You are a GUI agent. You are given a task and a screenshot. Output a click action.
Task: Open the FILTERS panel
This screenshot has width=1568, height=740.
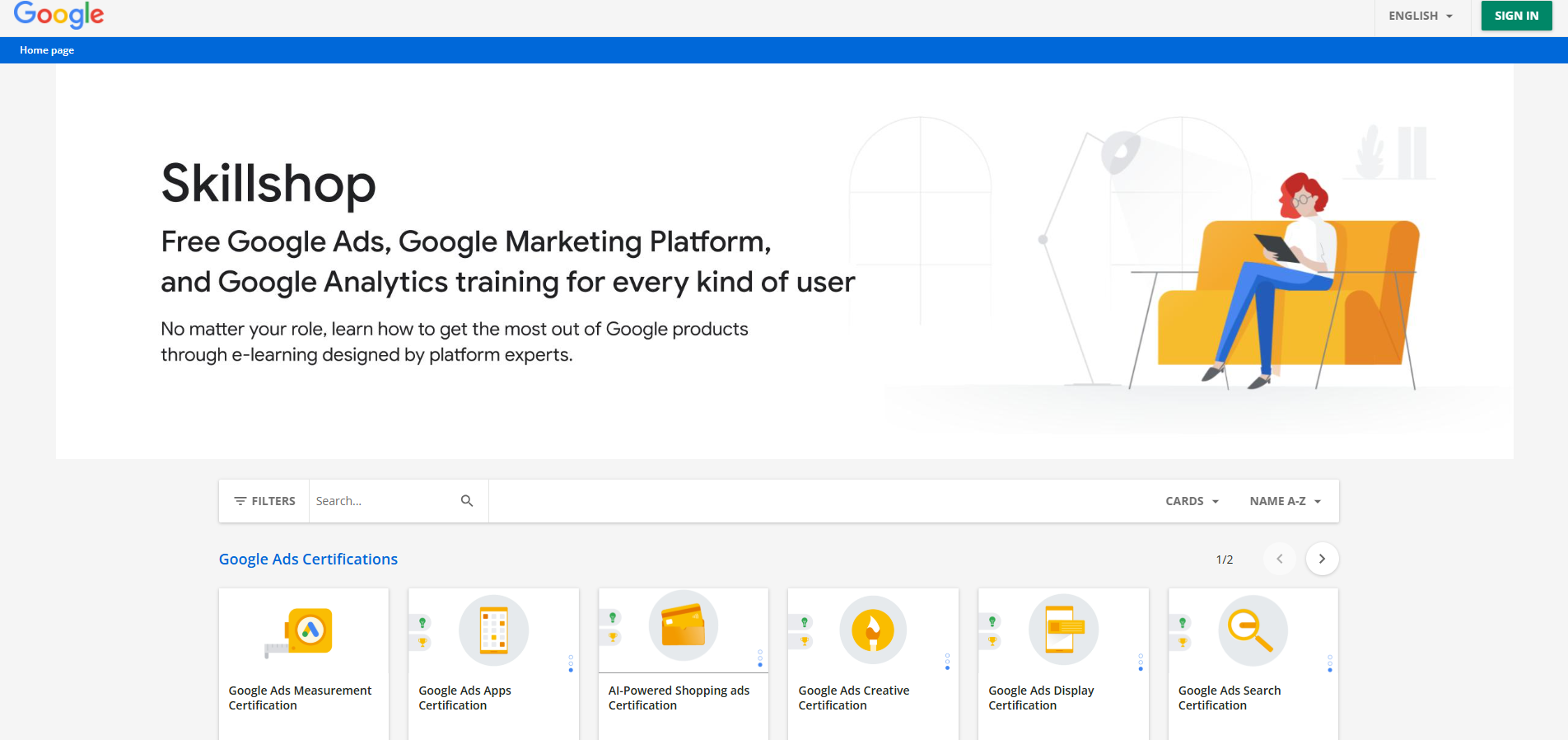click(264, 501)
